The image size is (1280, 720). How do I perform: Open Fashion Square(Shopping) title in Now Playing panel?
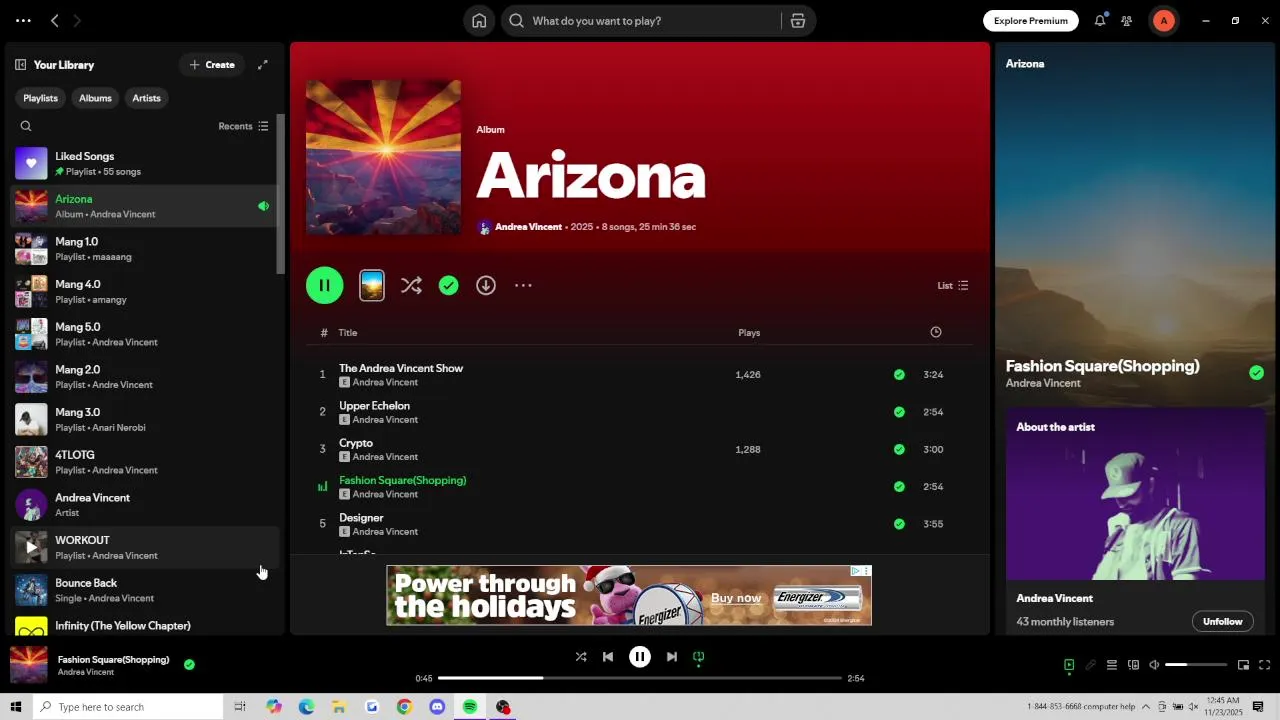click(1102, 366)
